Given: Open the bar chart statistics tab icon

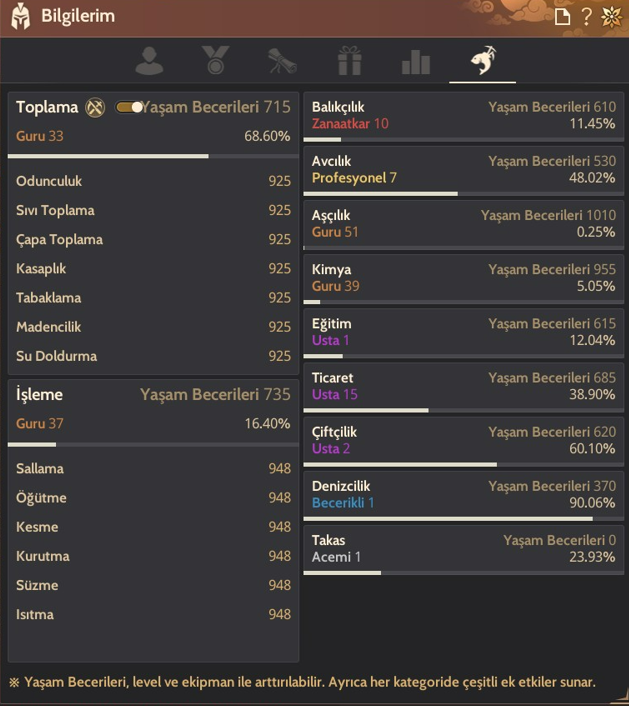Looking at the screenshot, I should (x=416, y=62).
